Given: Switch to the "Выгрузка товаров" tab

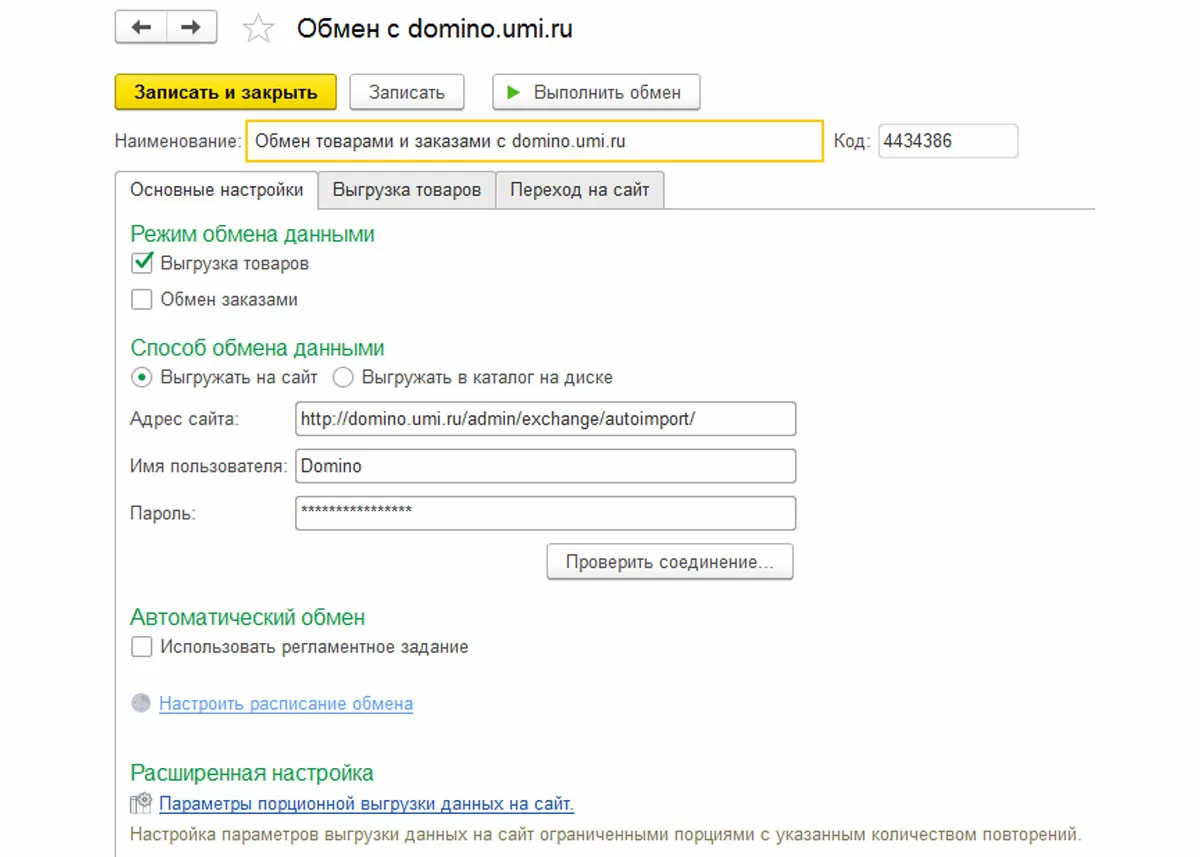Looking at the screenshot, I should point(407,190).
